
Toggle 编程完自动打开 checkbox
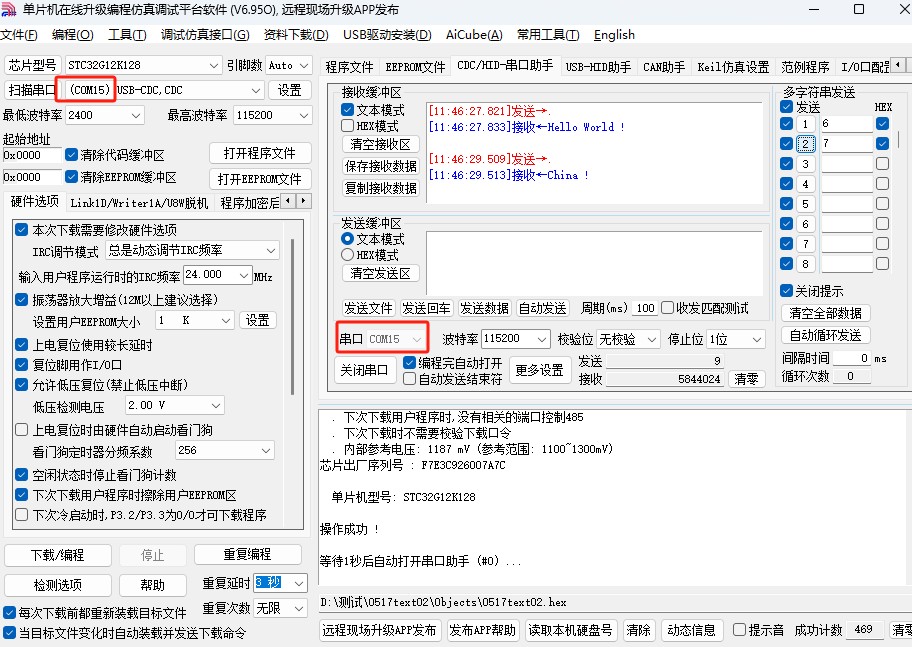[x=409, y=363]
